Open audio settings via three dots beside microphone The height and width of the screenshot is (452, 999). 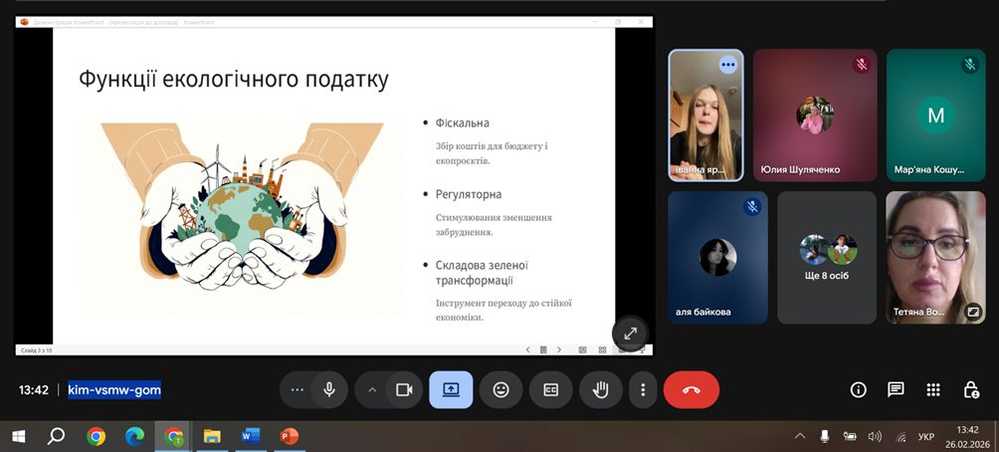296,390
